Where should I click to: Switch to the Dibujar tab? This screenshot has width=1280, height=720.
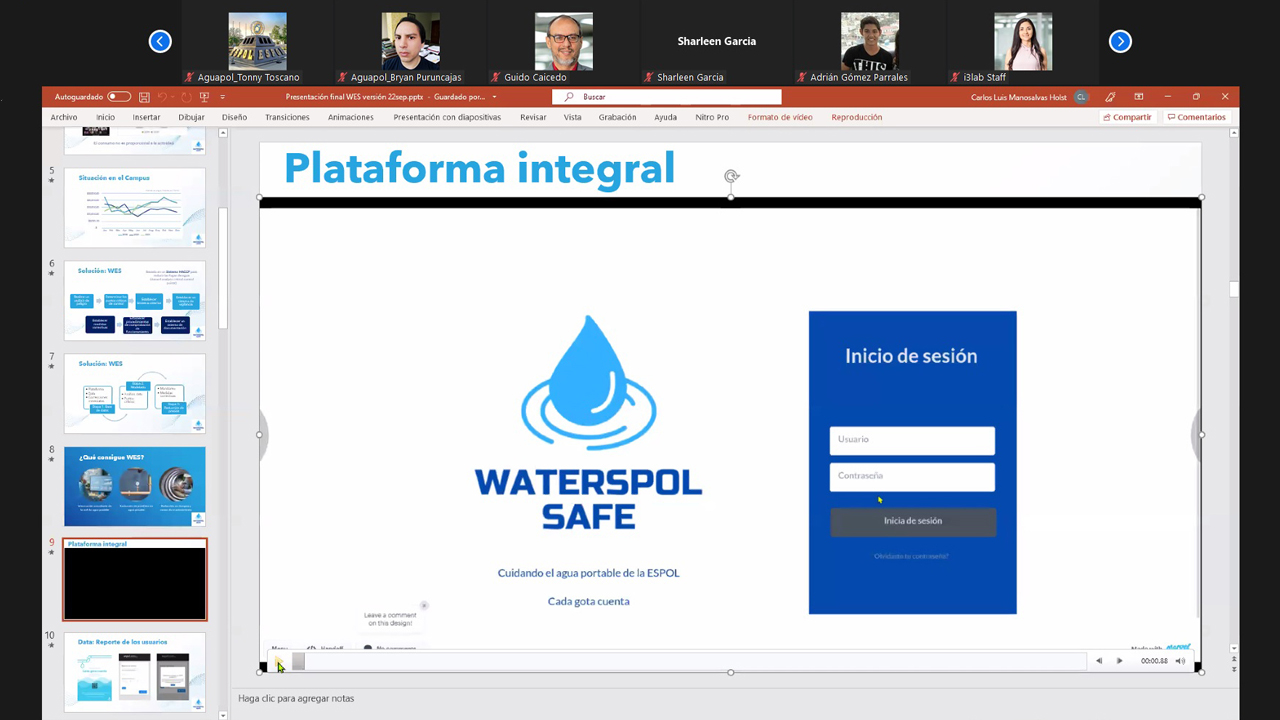(191, 117)
